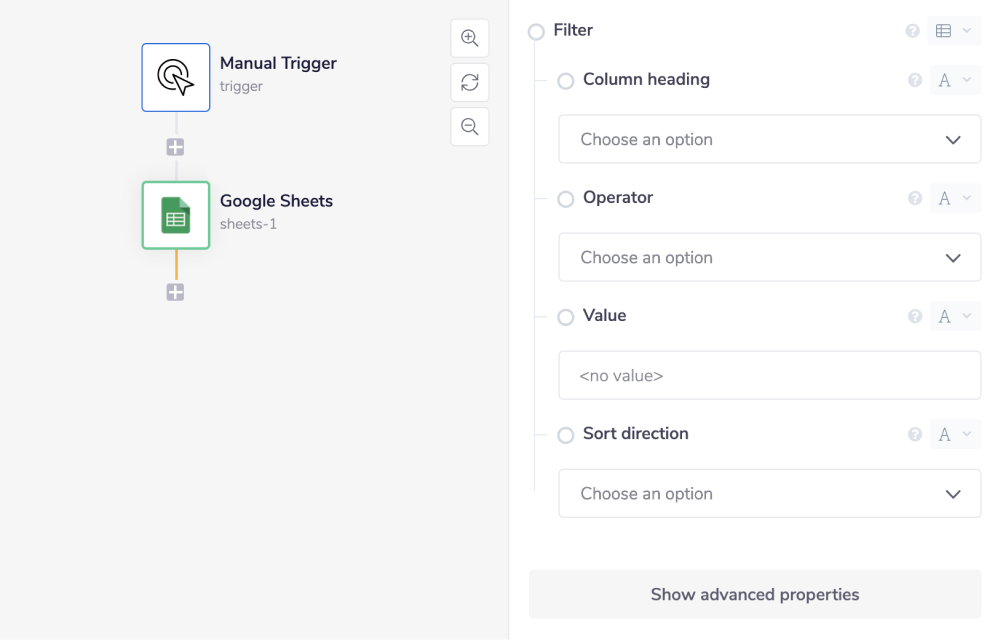This screenshot has width=1000, height=640.
Task: Click the help icon beside Column heading
Action: click(x=914, y=80)
